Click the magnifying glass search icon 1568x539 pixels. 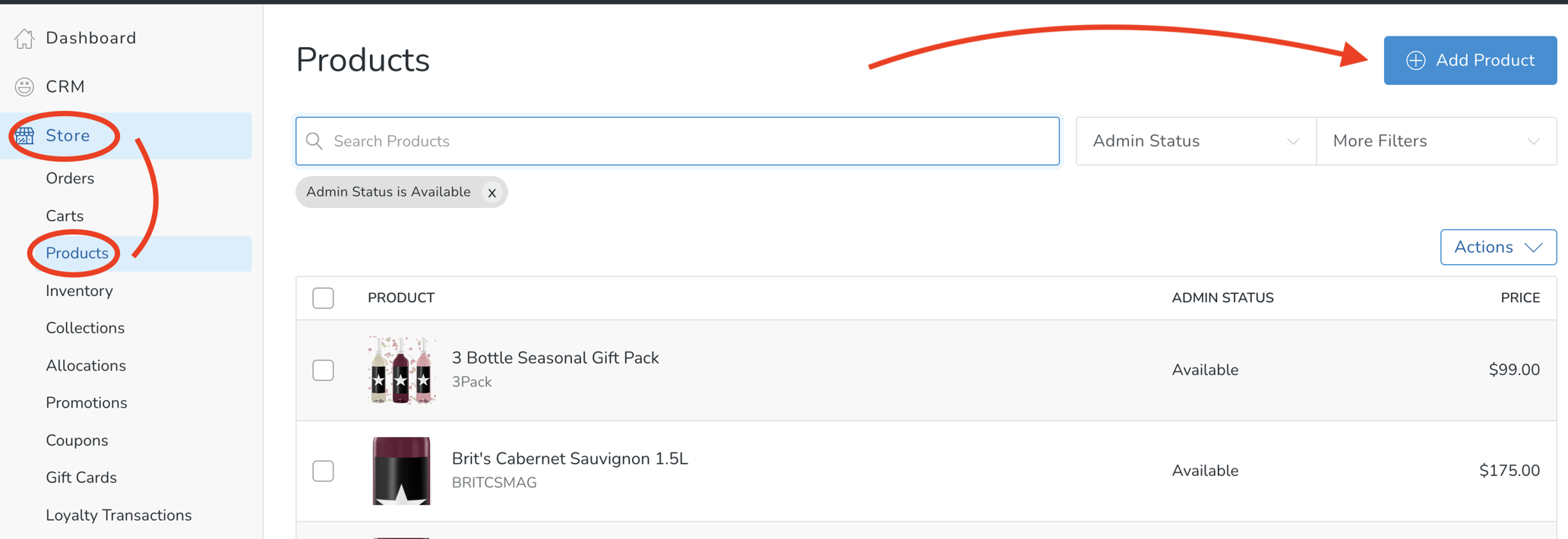(315, 141)
